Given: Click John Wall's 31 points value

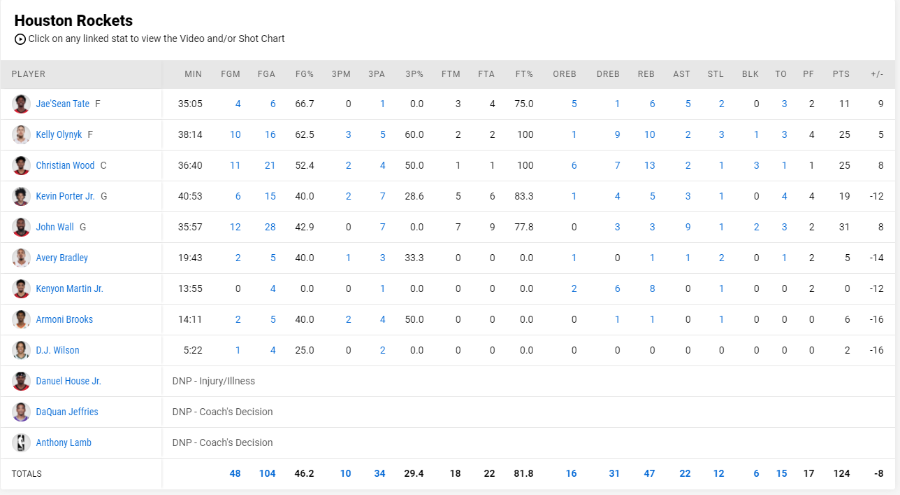Looking at the screenshot, I should tap(844, 227).
